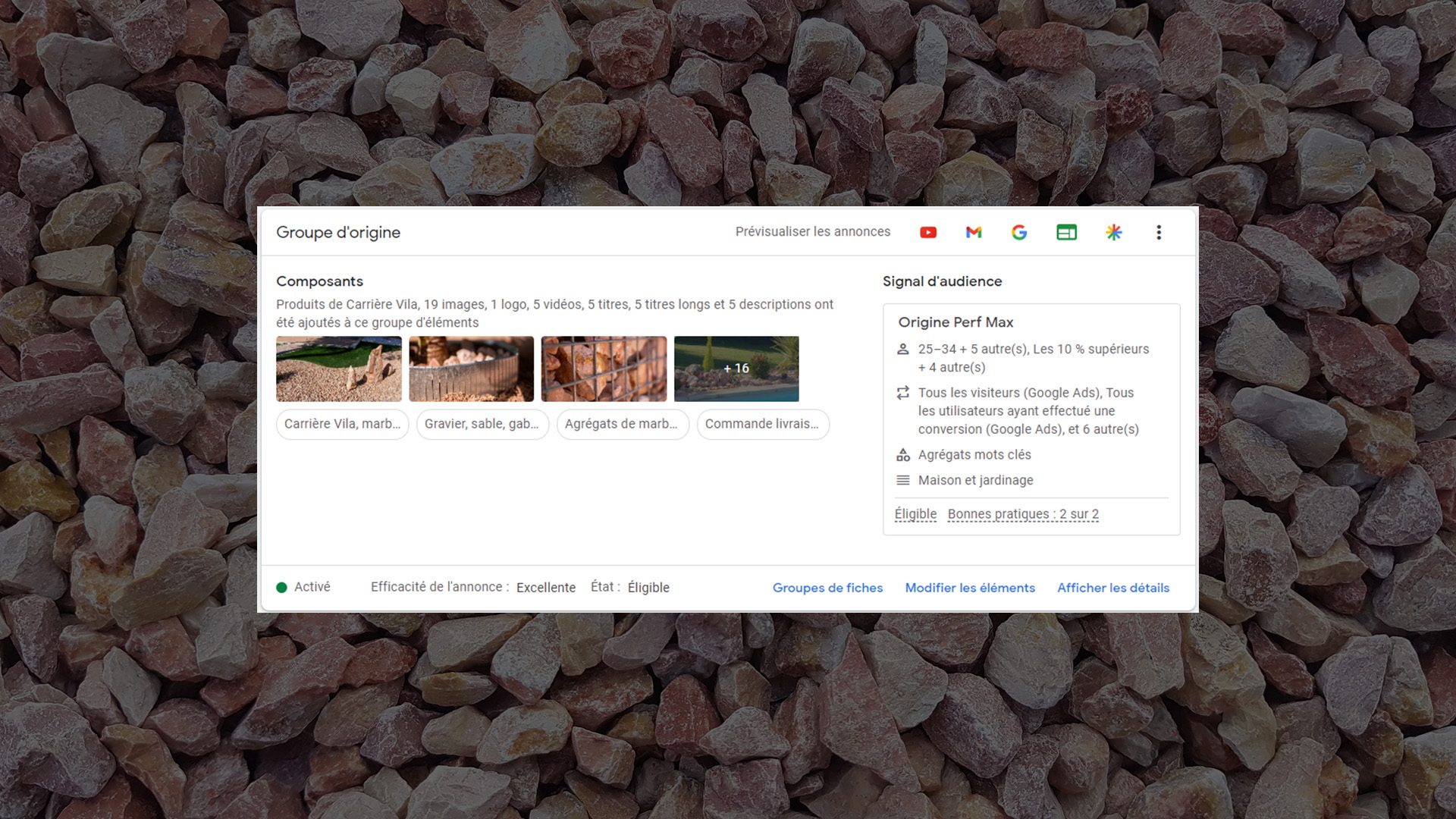This screenshot has width=1456, height=819.
Task: Click the Activé status label
Action: [x=312, y=588]
